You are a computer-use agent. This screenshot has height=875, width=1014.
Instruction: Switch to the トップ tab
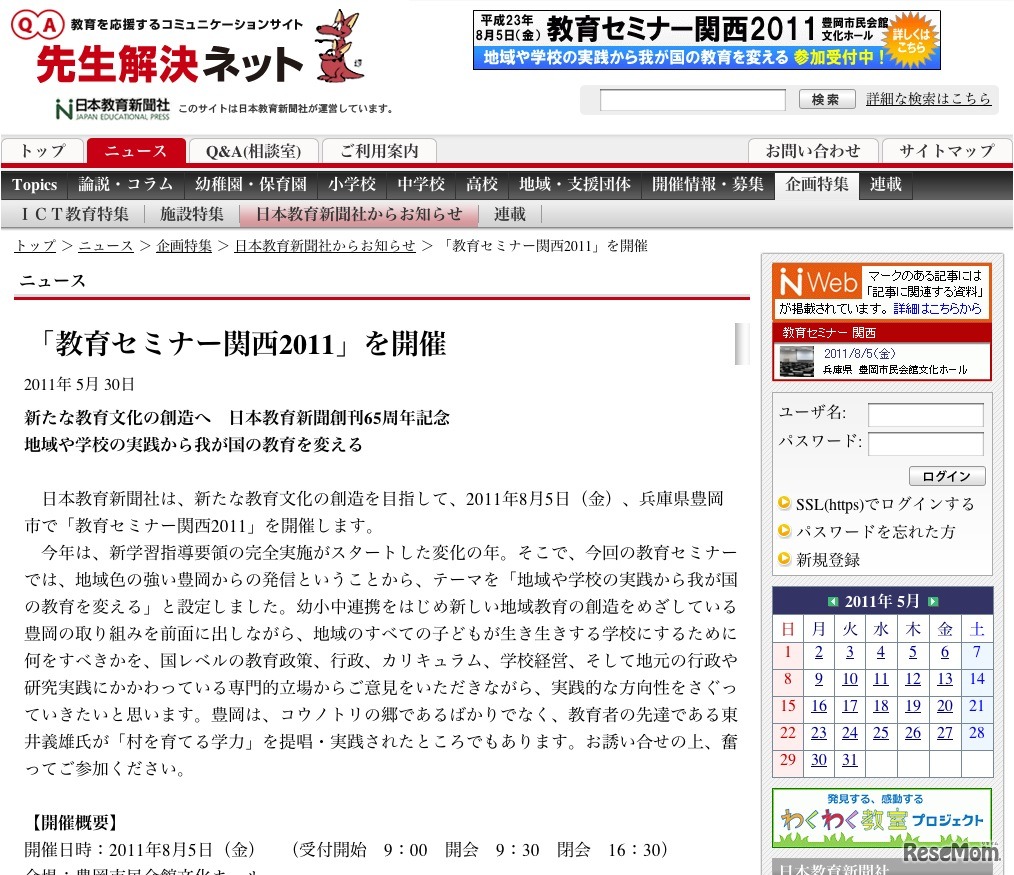tap(43, 151)
